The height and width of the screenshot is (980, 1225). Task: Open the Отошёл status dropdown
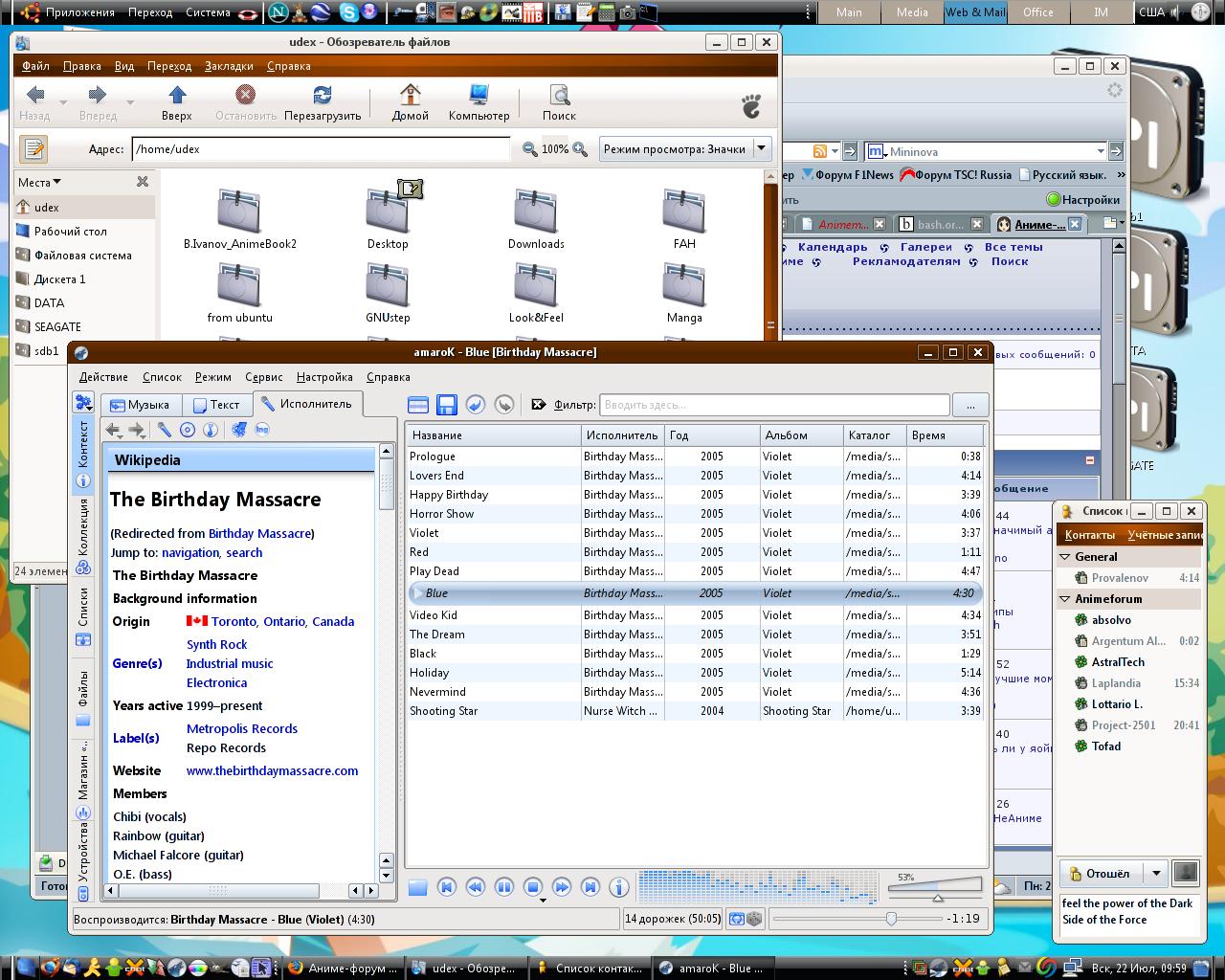[1156, 874]
